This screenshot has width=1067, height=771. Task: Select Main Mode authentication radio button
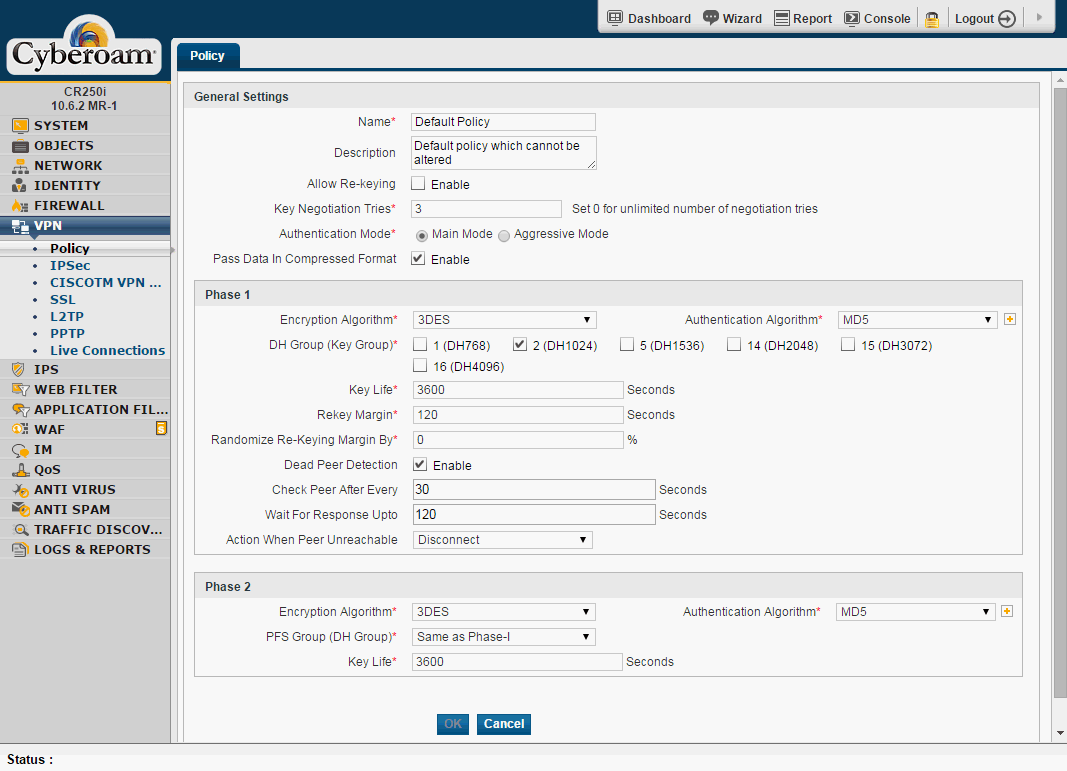coord(422,235)
